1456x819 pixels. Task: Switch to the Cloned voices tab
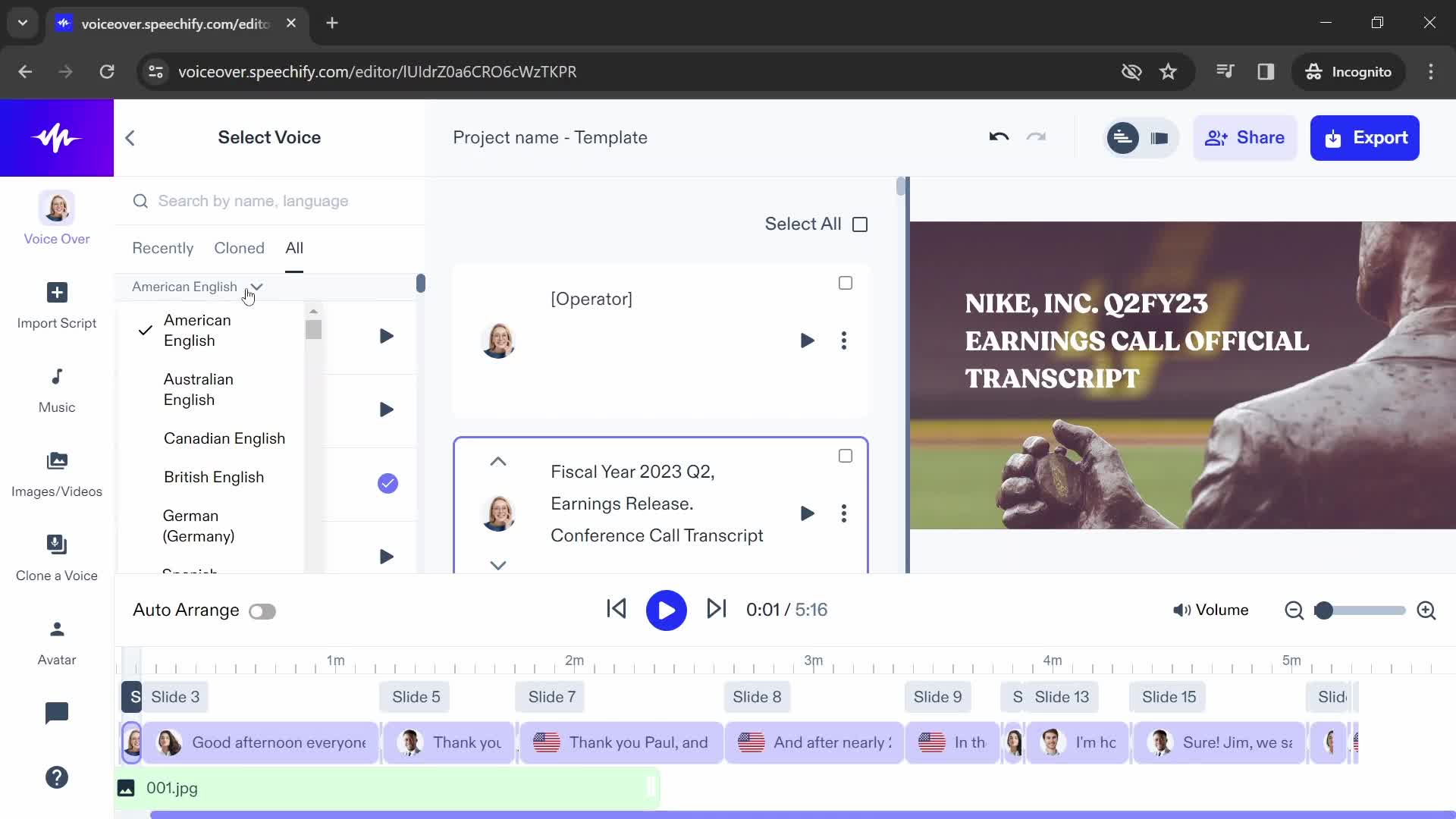point(239,248)
